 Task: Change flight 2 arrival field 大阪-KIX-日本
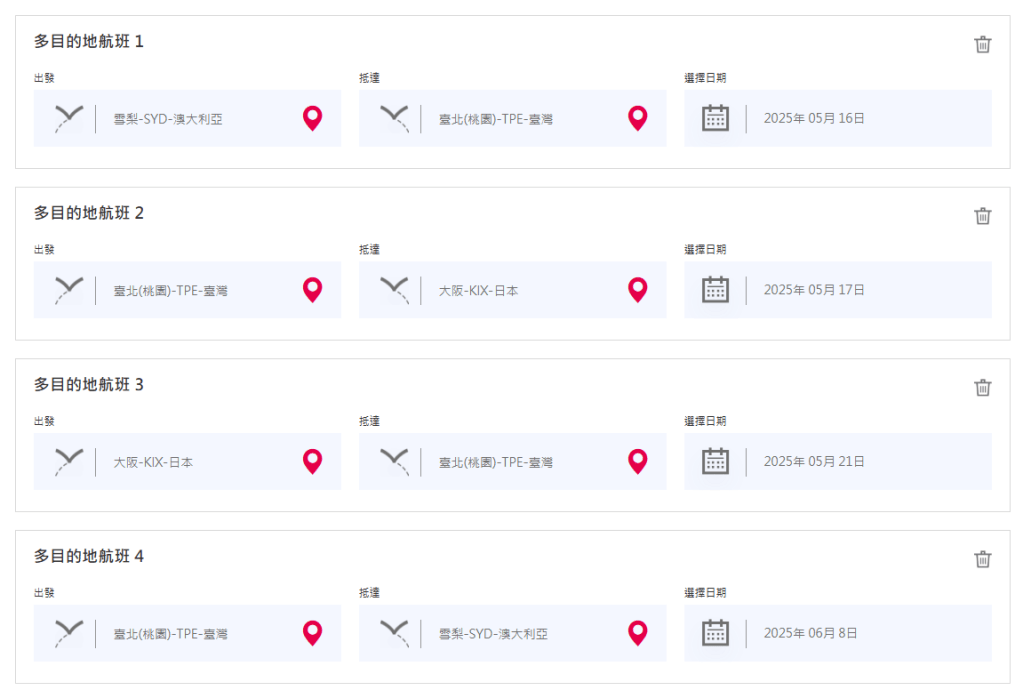point(479,291)
